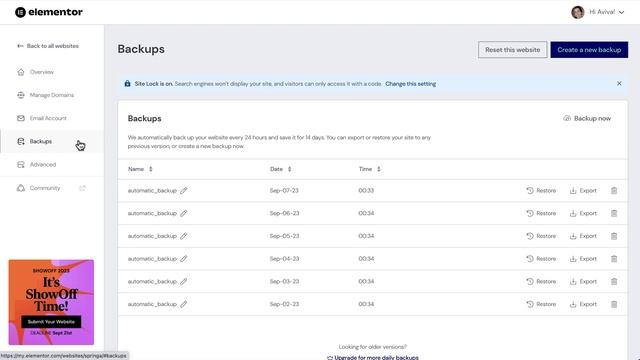The height and width of the screenshot is (360, 640).
Task: Click Upgrade for more daily backups link
Action: (373, 357)
